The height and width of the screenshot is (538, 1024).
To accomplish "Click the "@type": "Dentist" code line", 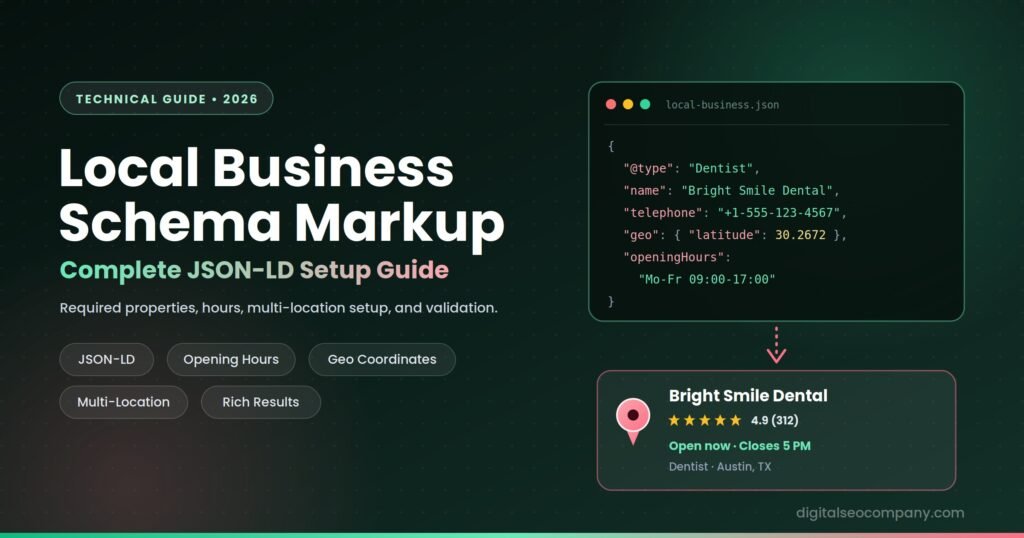I will coord(691,168).
